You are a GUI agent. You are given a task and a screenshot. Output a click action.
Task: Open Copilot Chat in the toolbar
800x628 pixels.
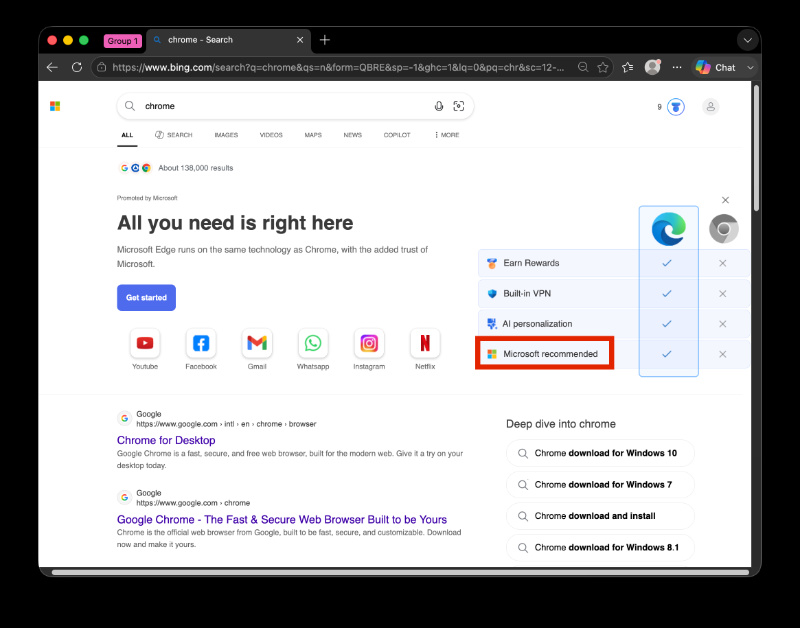click(715, 67)
